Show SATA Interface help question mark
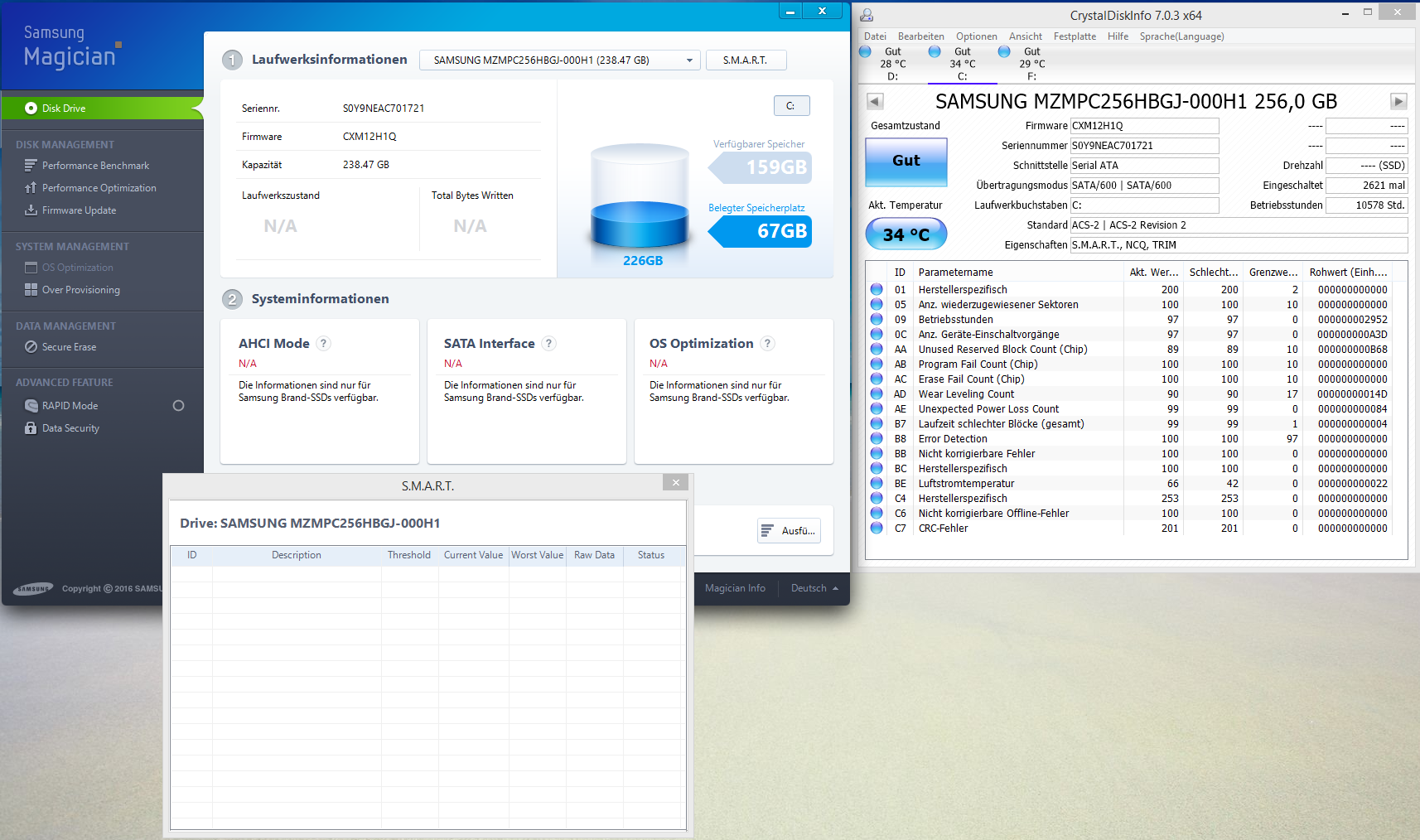Screen dimensions: 1420x840 pos(548,343)
